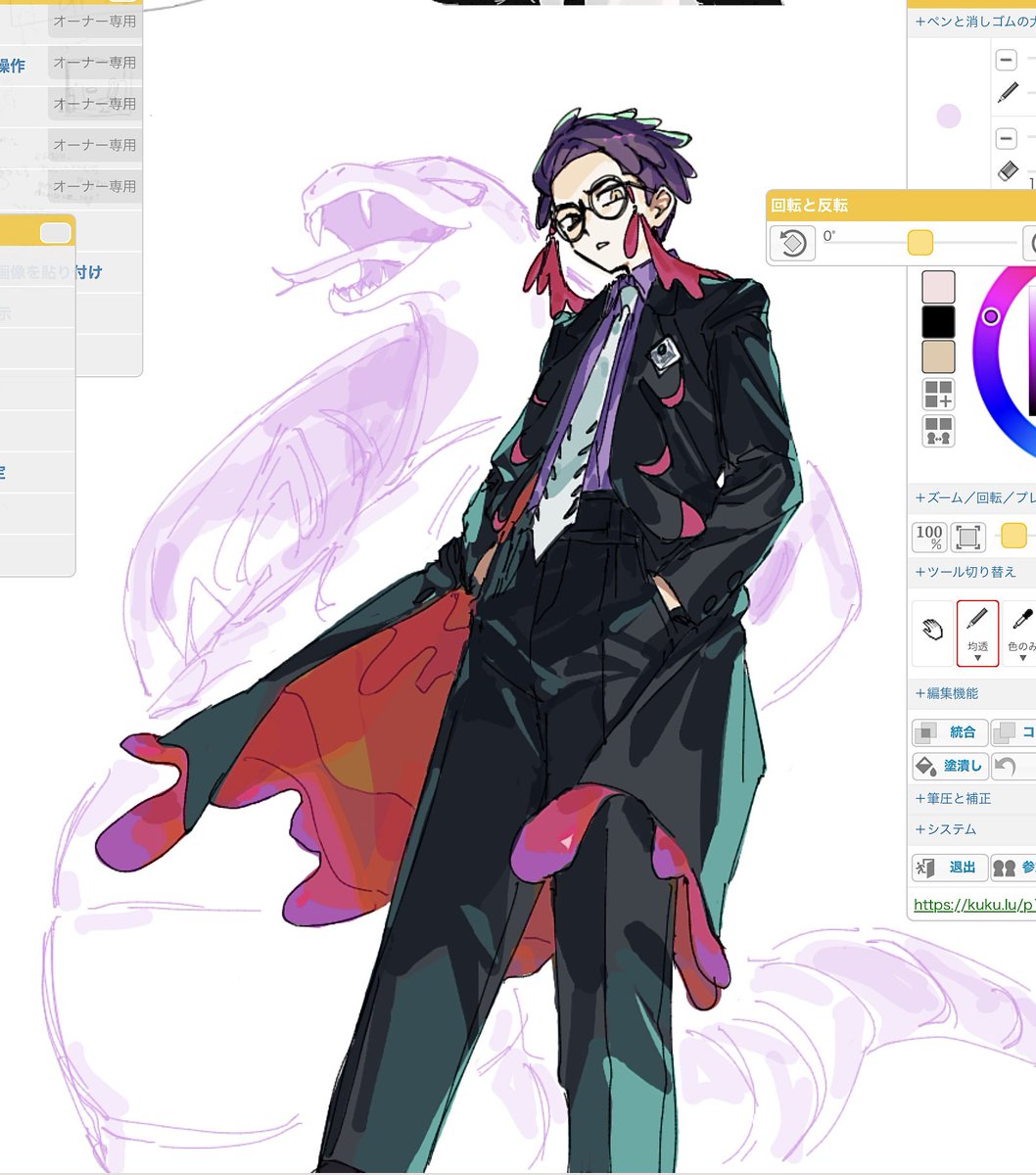
Task: Click the 退出 exit room button
Action: click(x=948, y=868)
